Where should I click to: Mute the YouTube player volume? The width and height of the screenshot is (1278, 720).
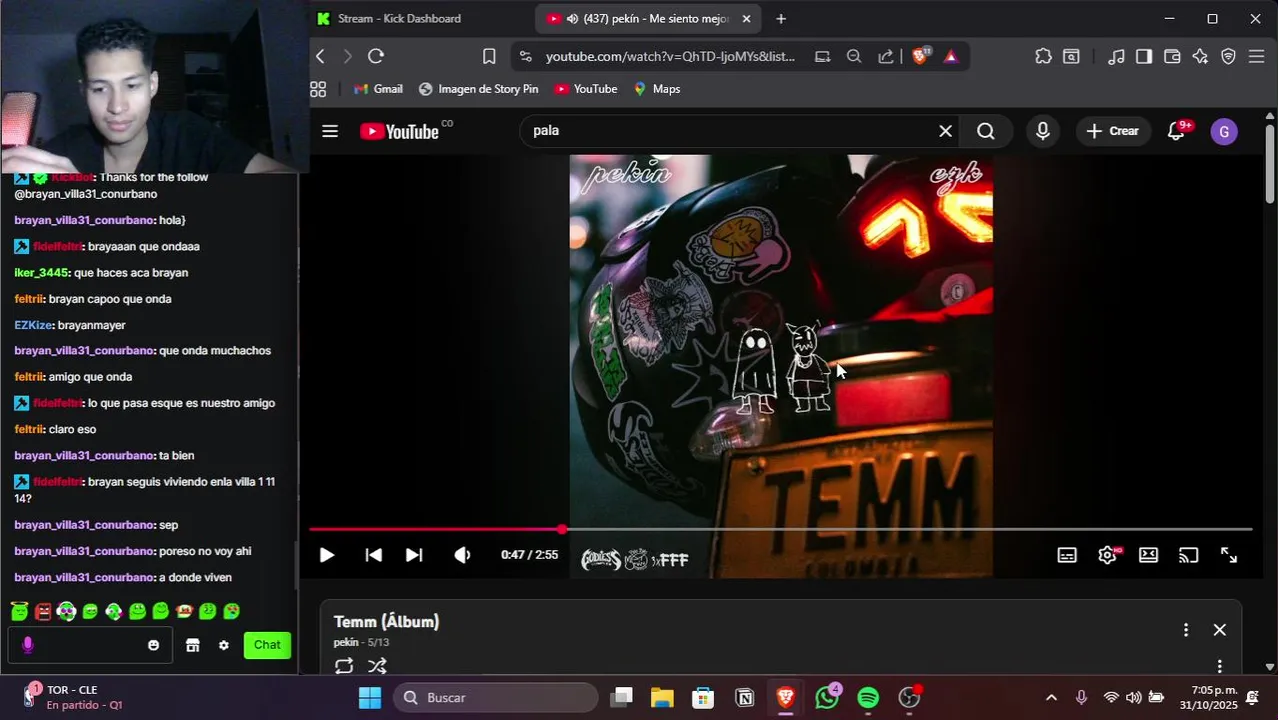tap(462, 555)
